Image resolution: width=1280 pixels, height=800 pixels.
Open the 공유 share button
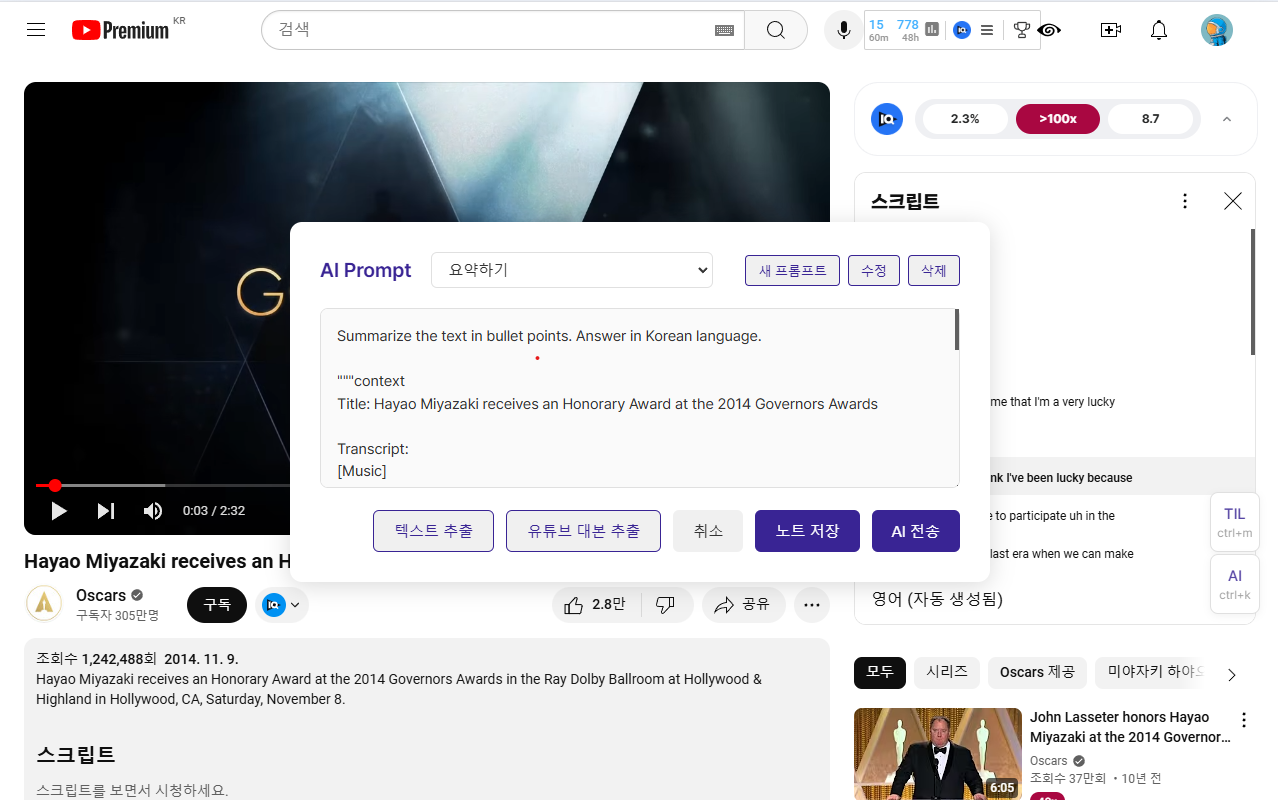(x=742, y=605)
